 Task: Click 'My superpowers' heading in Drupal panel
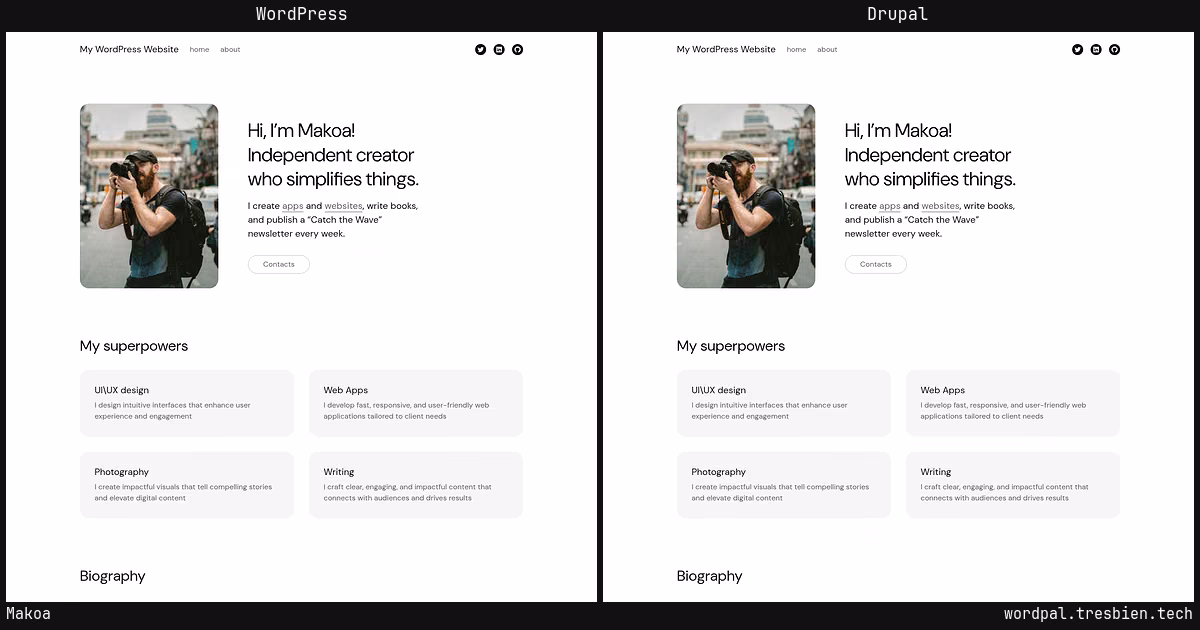tap(731, 346)
